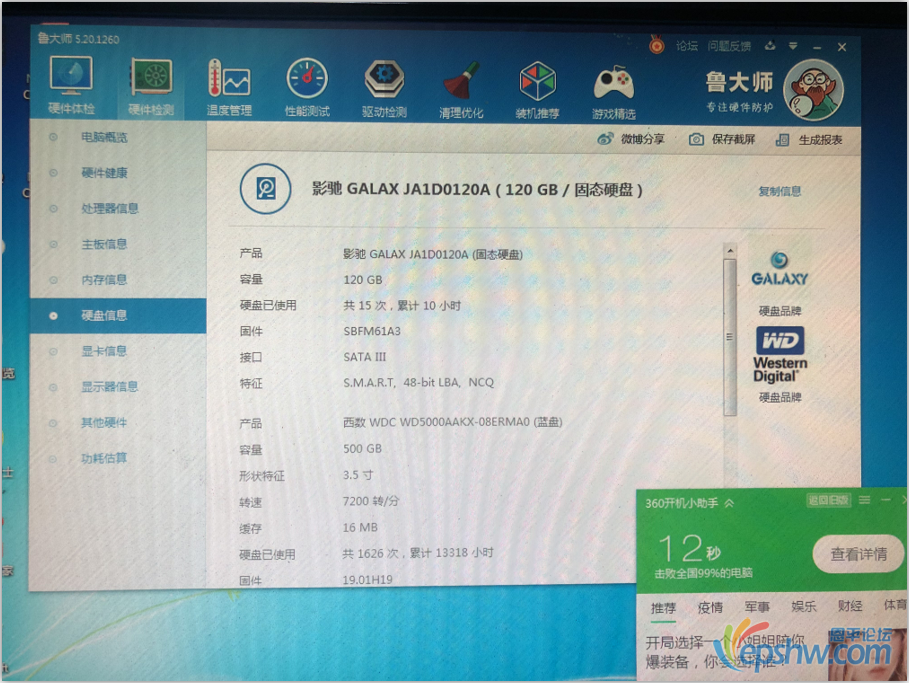
Task: Open 清理优化 cleanup optimization
Action: pos(461,89)
